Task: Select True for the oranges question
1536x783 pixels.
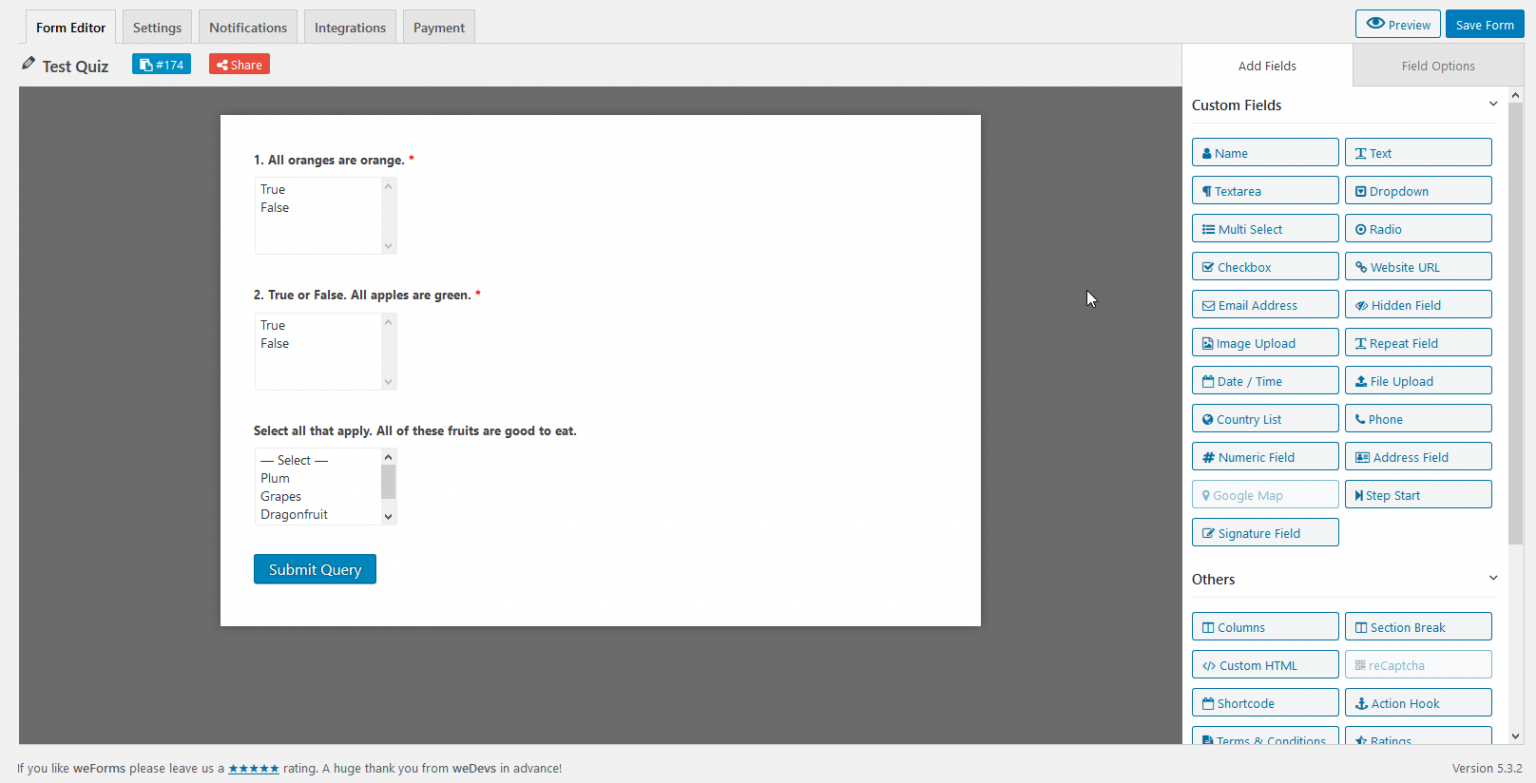Action: tap(272, 189)
